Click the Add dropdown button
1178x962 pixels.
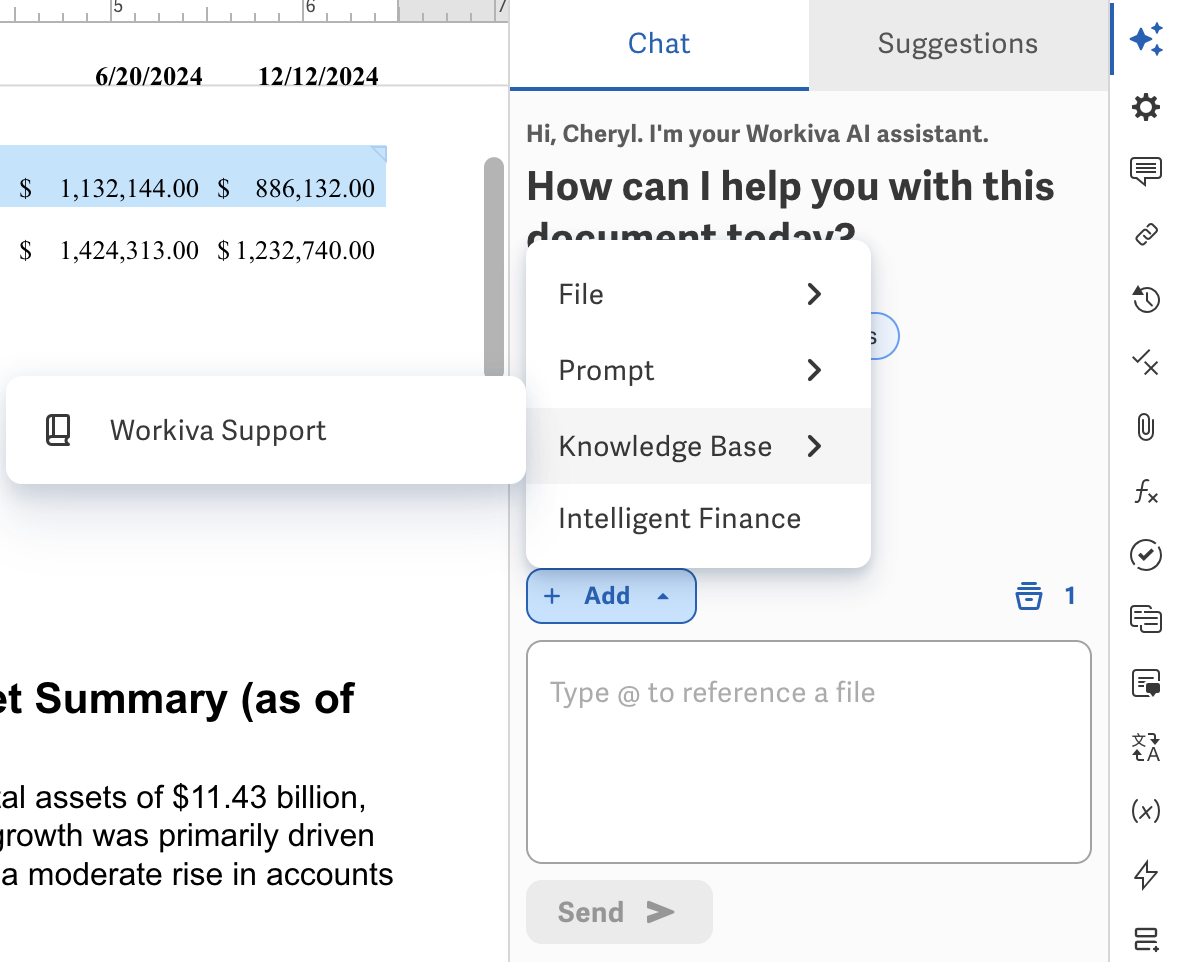click(x=611, y=596)
